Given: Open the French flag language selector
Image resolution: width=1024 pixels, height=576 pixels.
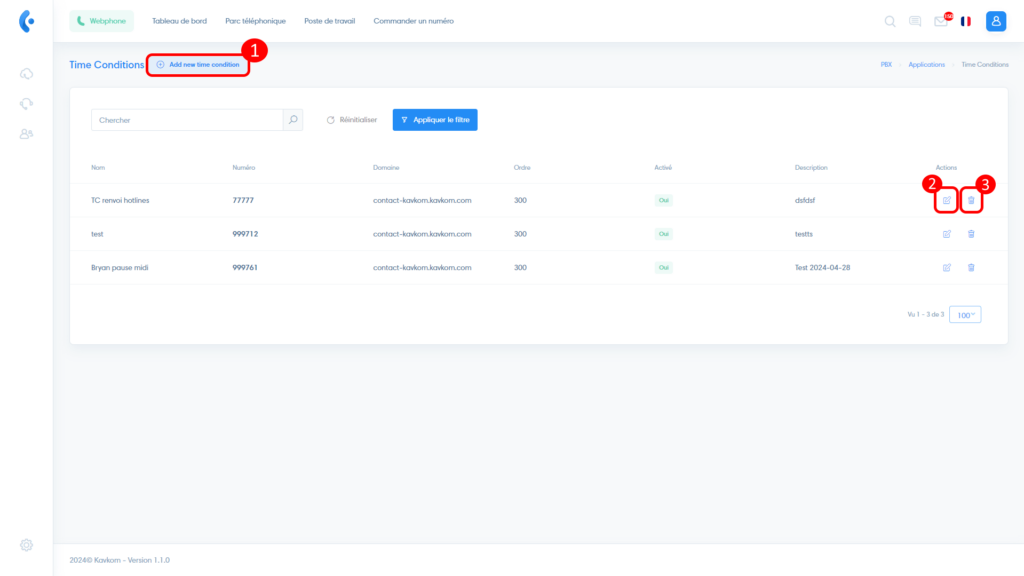Looking at the screenshot, I should (x=966, y=21).
